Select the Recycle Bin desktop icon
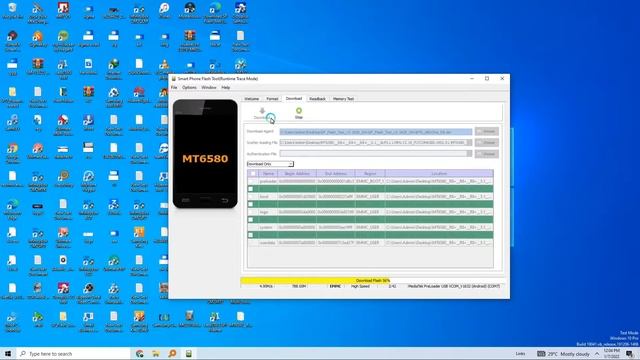The image size is (640, 360). pyautogui.click(x=12, y=11)
